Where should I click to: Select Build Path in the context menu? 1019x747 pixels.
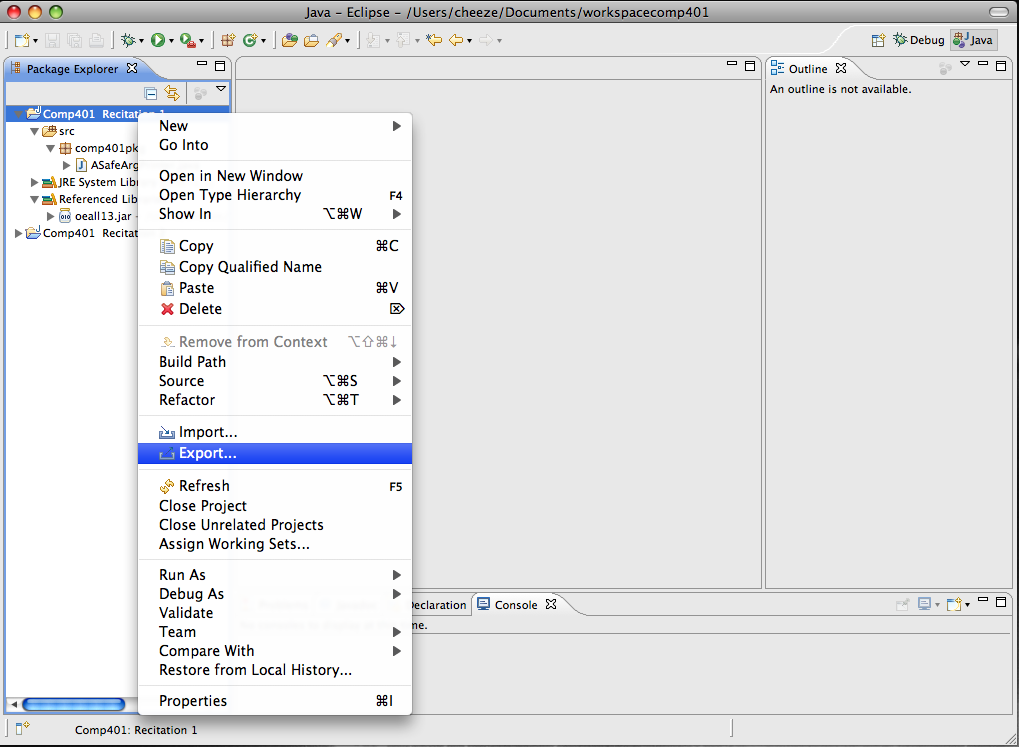click(275, 361)
